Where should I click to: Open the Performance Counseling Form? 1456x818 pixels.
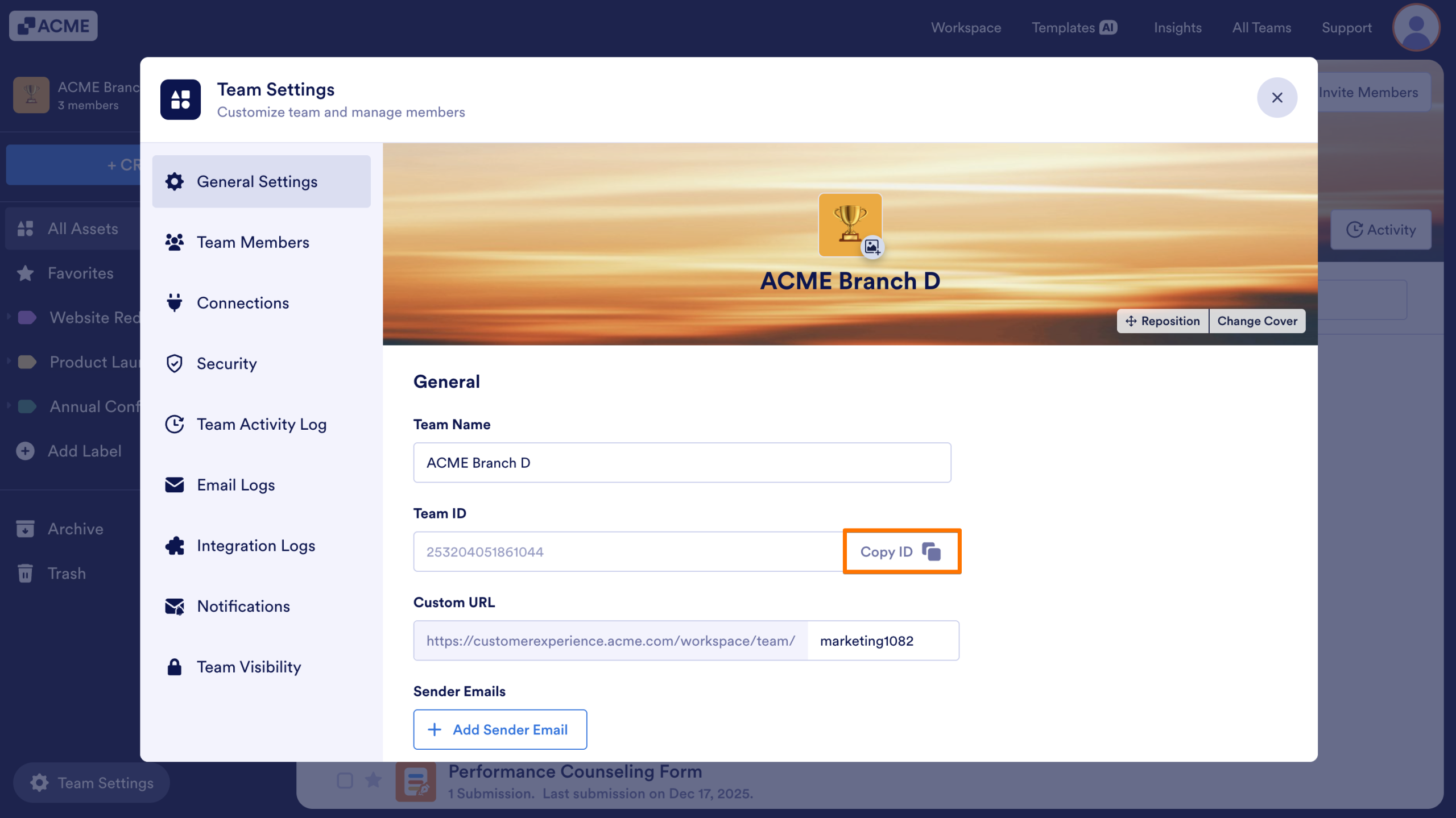575,771
